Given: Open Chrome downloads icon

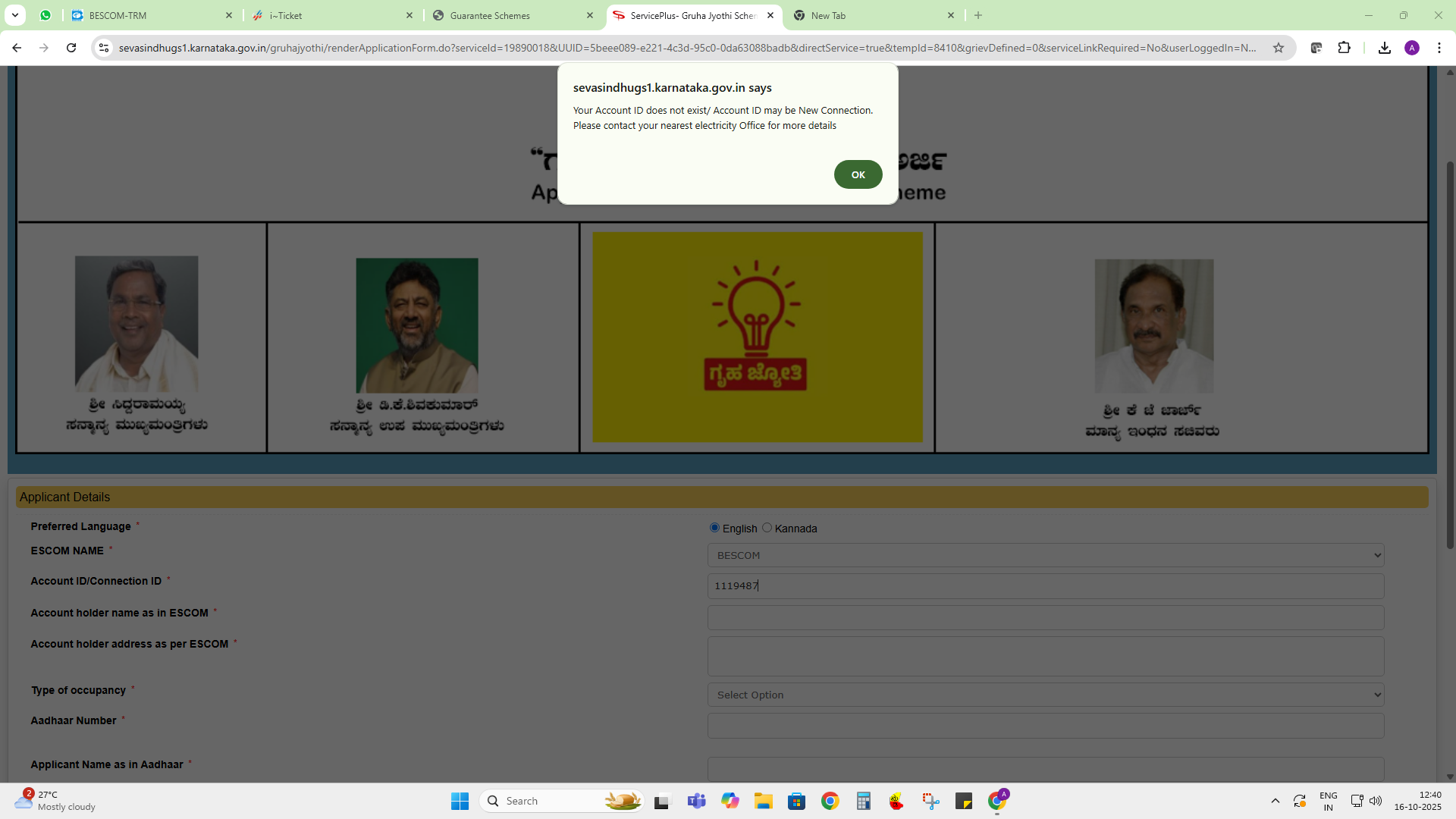Looking at the screenshot, I should (x=1384, y=48).
